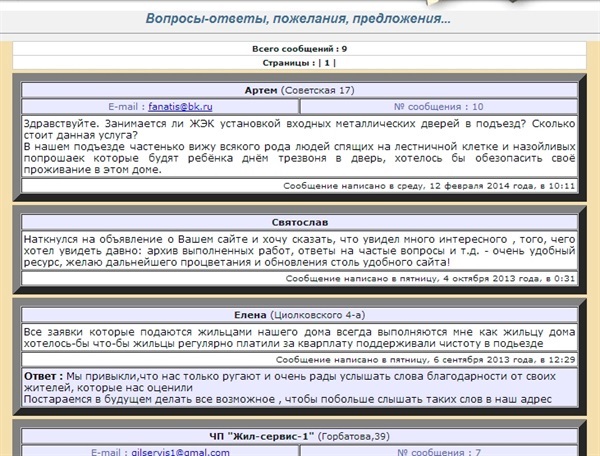Click author name ЧП "Жил-сервис-1" (Горбатова,39)
The image size is (600, 456).
tap(300, 436)
